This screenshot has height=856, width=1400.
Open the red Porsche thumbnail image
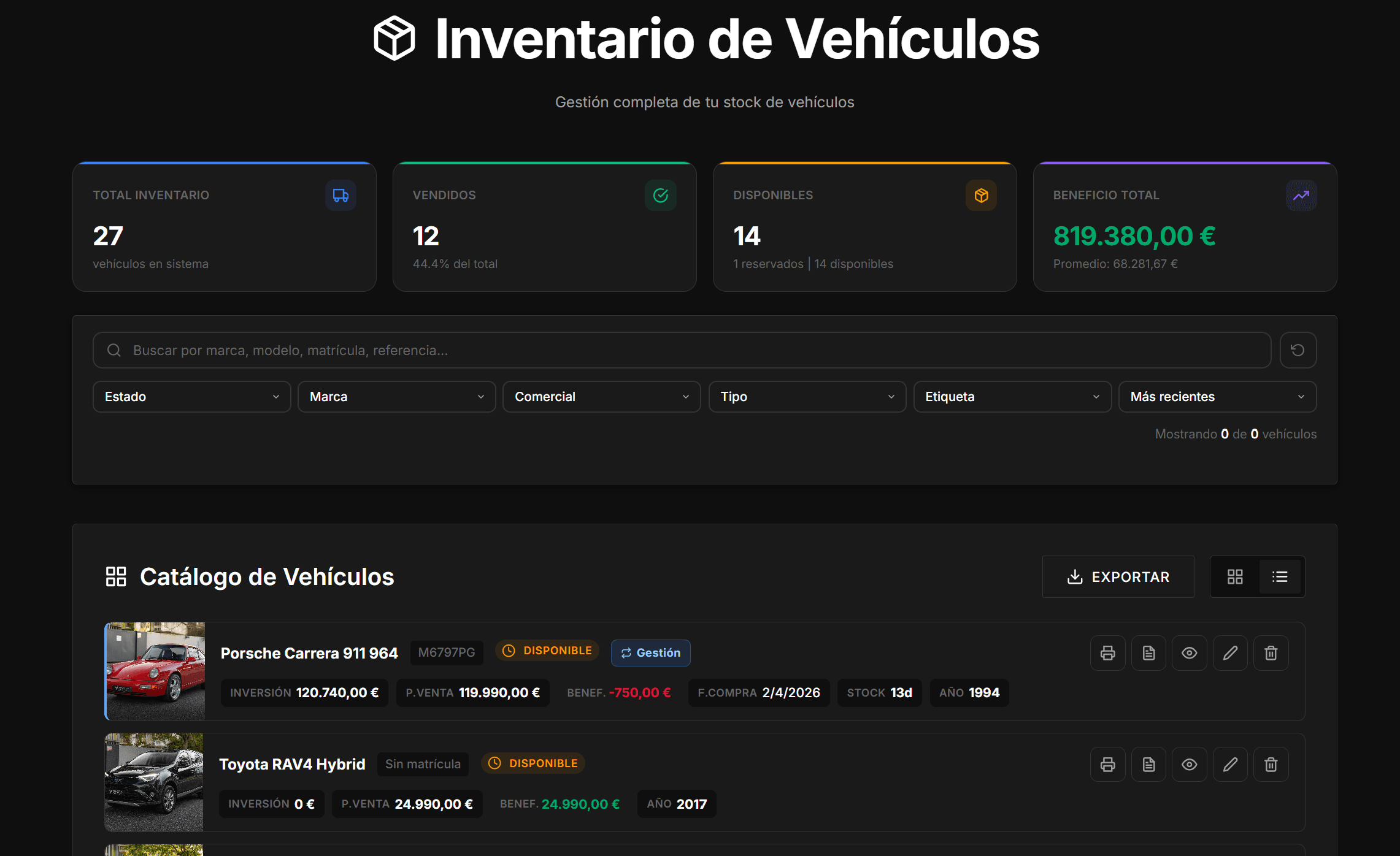(156, 671)
